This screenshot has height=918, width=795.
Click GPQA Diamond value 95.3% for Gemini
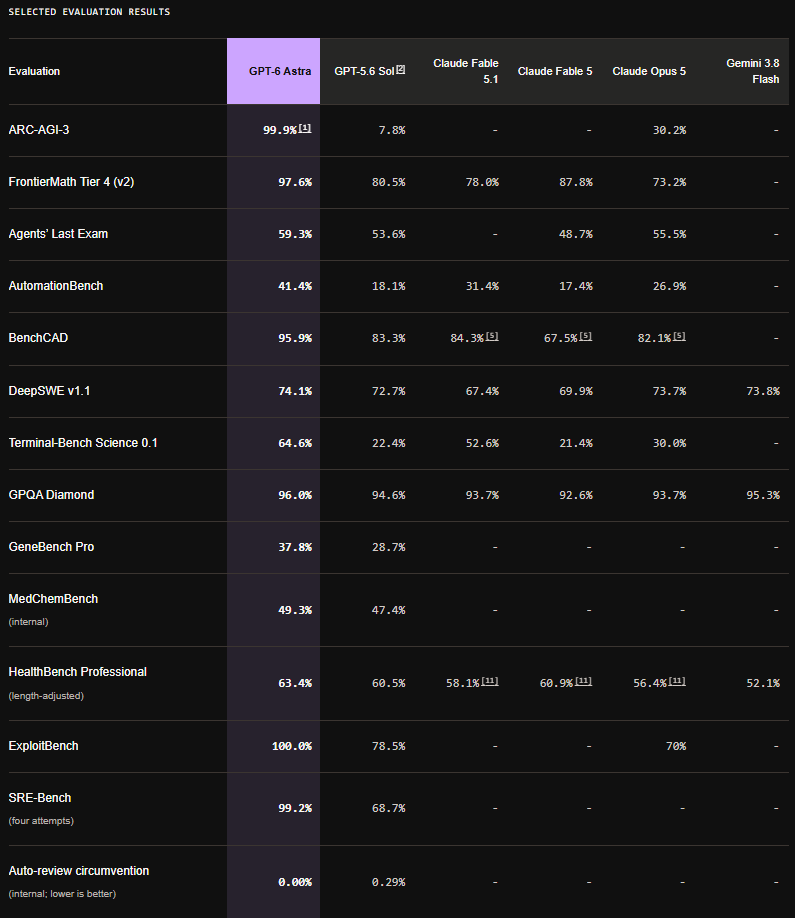tap(763, 495)
